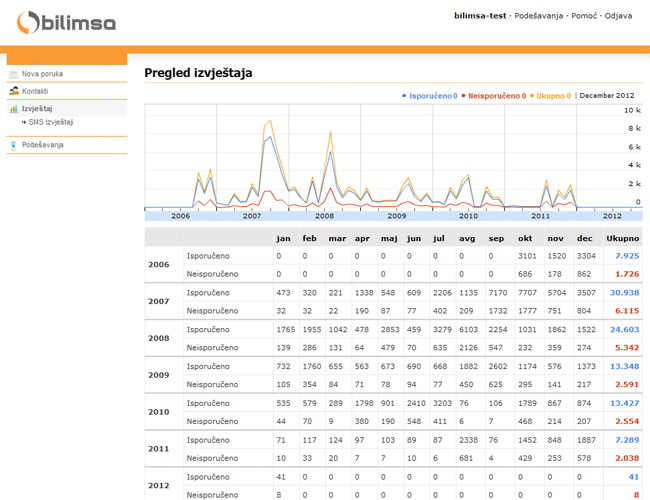
Task: Open the Pomoć help link
Action: (x=584, y=16)
